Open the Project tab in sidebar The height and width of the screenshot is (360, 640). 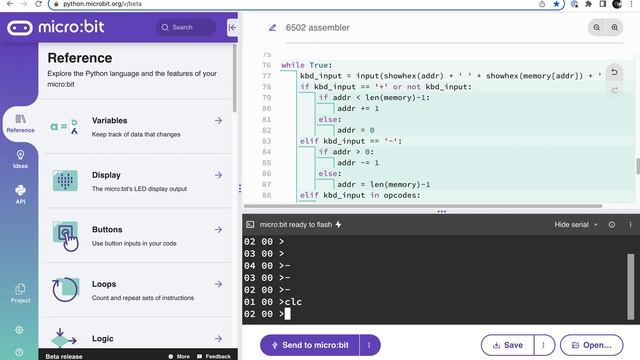(x=20, y=293)
